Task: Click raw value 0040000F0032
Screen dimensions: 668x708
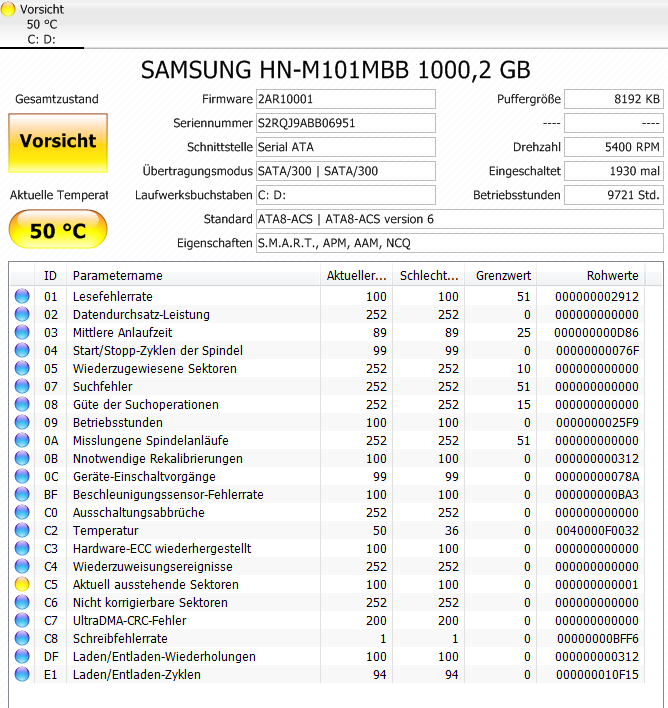Action: 597,531
